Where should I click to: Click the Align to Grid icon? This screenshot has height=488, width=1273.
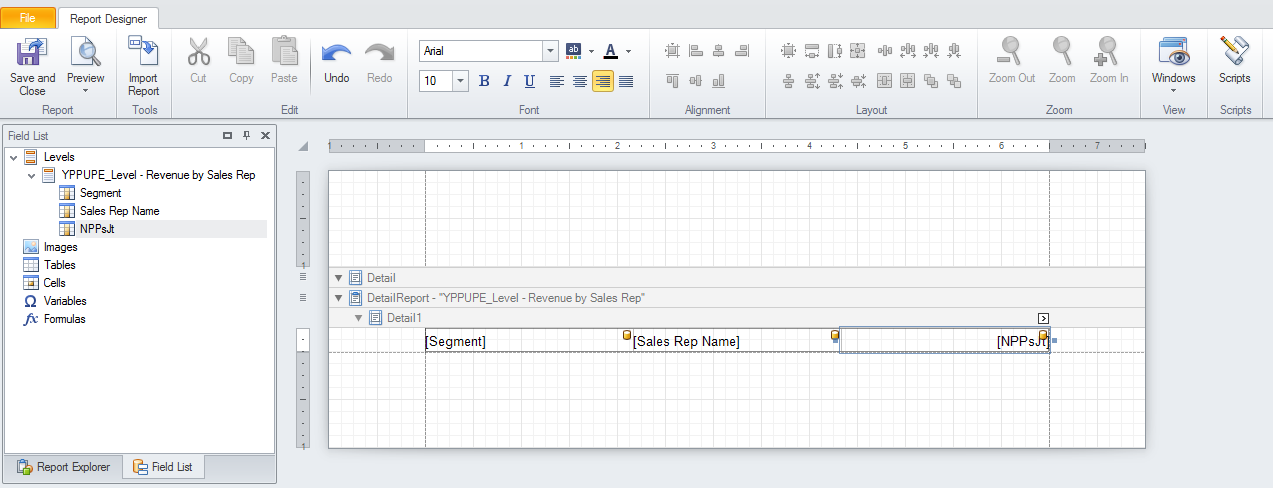coord(672,50)
